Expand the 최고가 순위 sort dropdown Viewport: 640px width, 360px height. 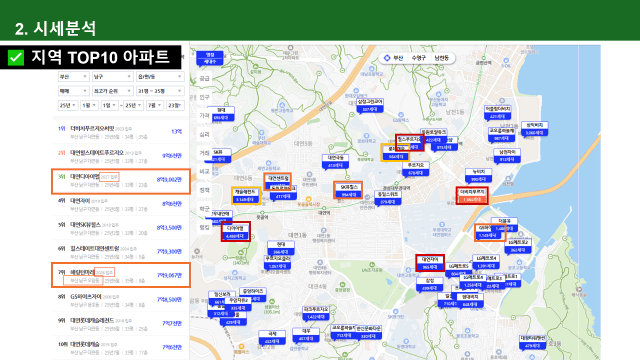tap(113, 91)
